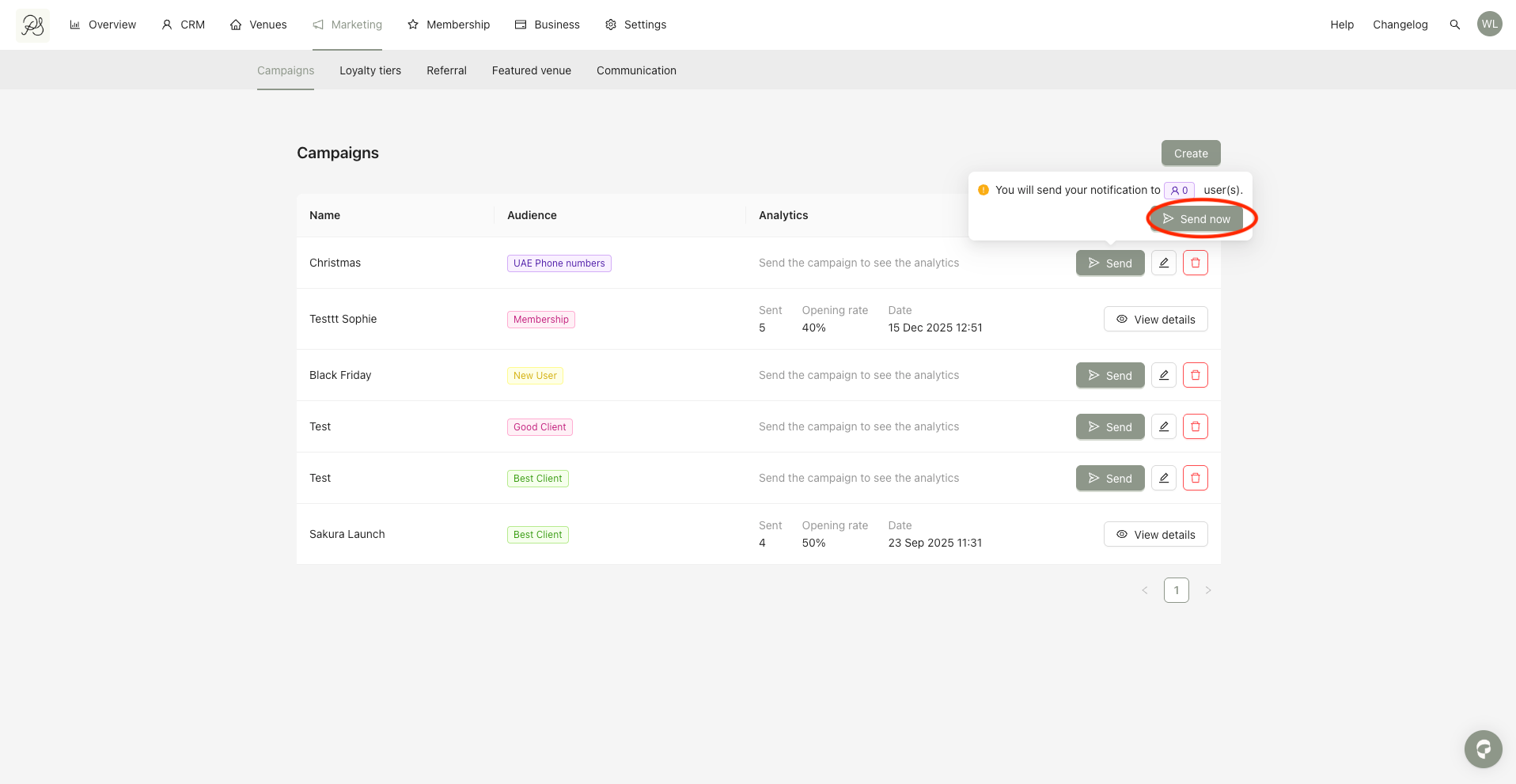The height and width of the screenshot is (784, 1516).
Task: Go to the next page arrow
Action: [1207, 590]
